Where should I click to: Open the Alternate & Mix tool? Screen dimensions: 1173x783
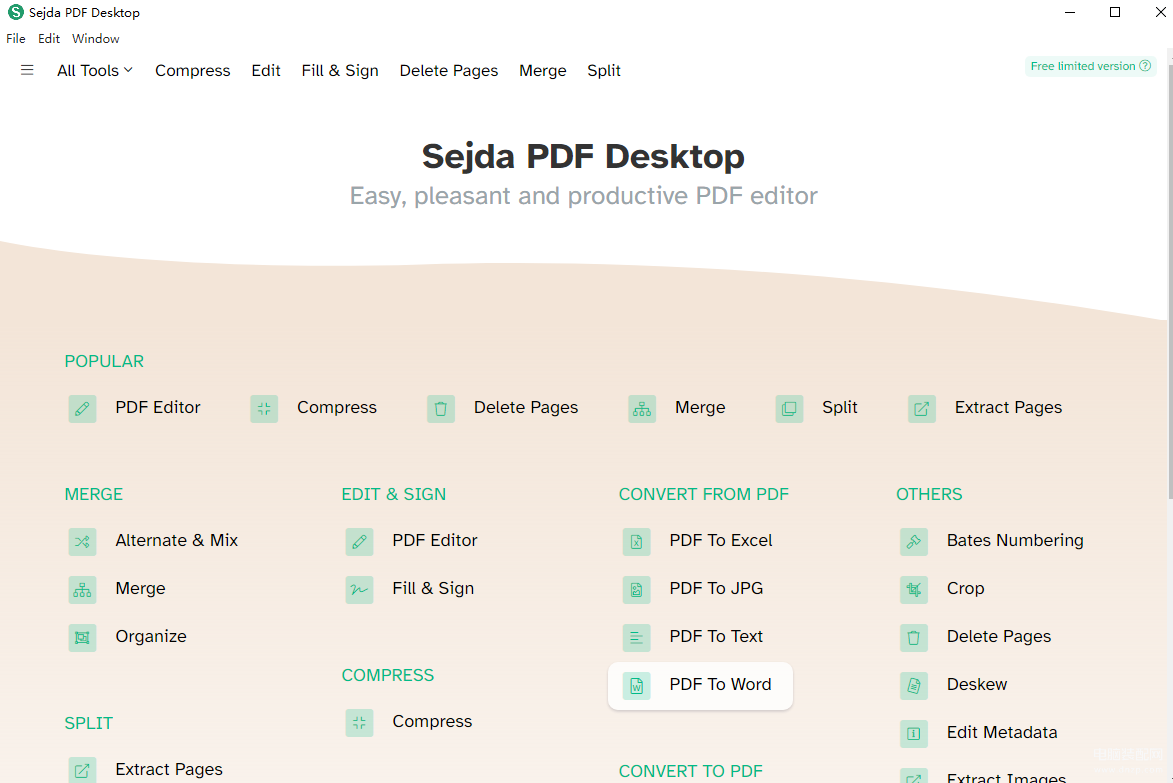click(177, 540)
